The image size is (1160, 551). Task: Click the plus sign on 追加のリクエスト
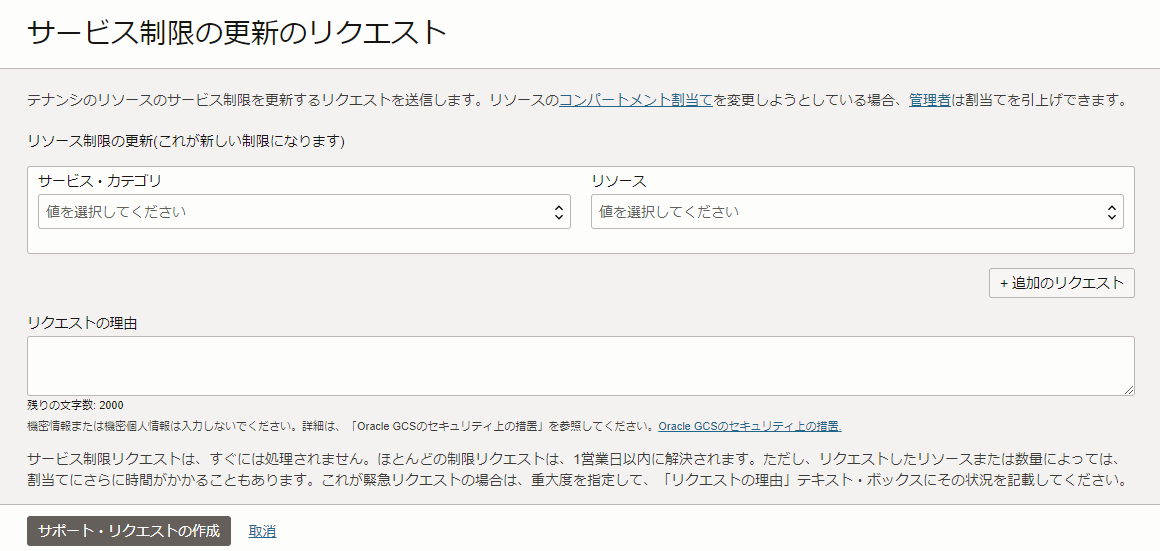click(1004, 283)
